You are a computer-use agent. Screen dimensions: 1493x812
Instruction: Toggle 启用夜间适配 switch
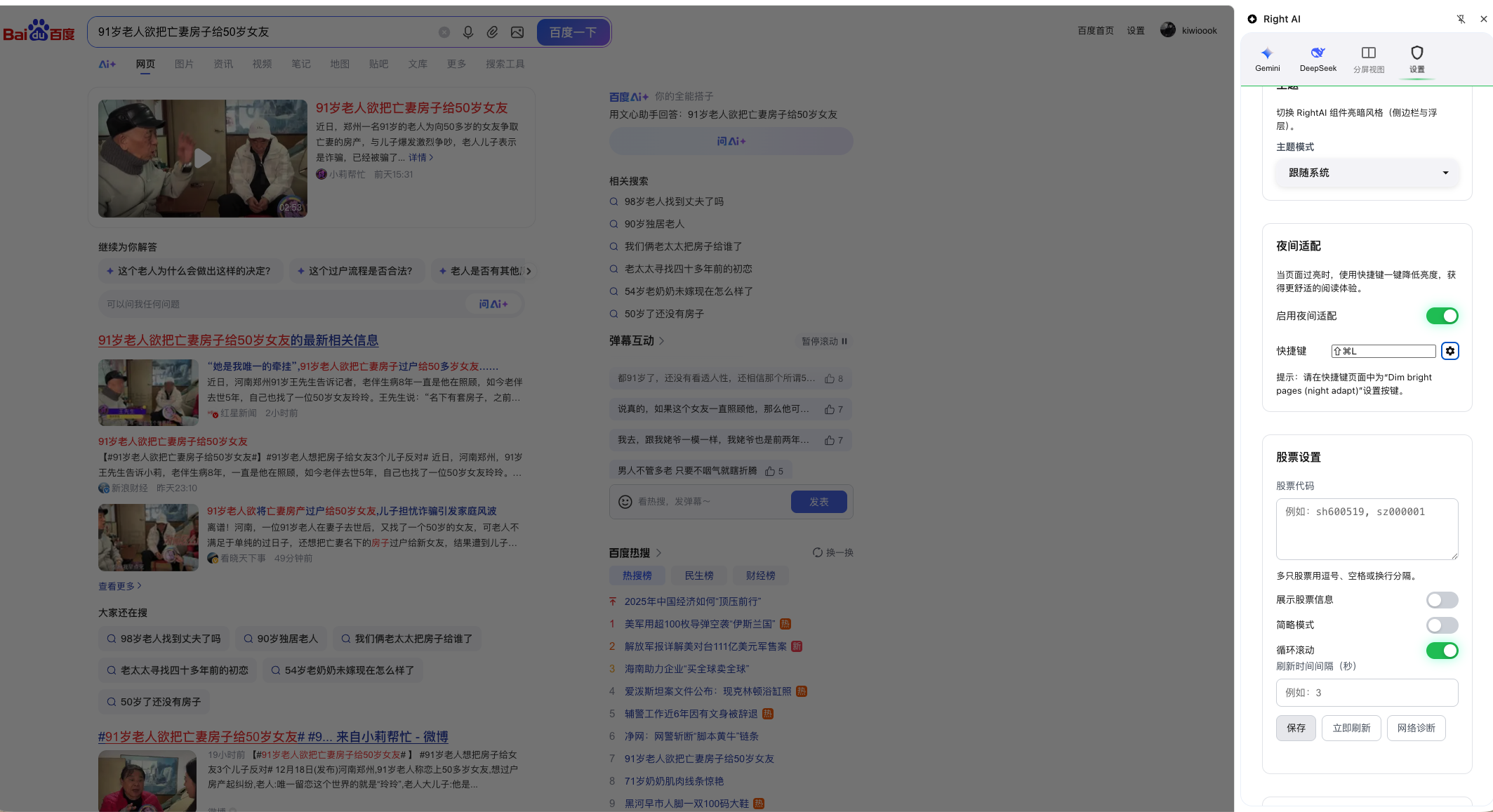[x=1442, y=316]
